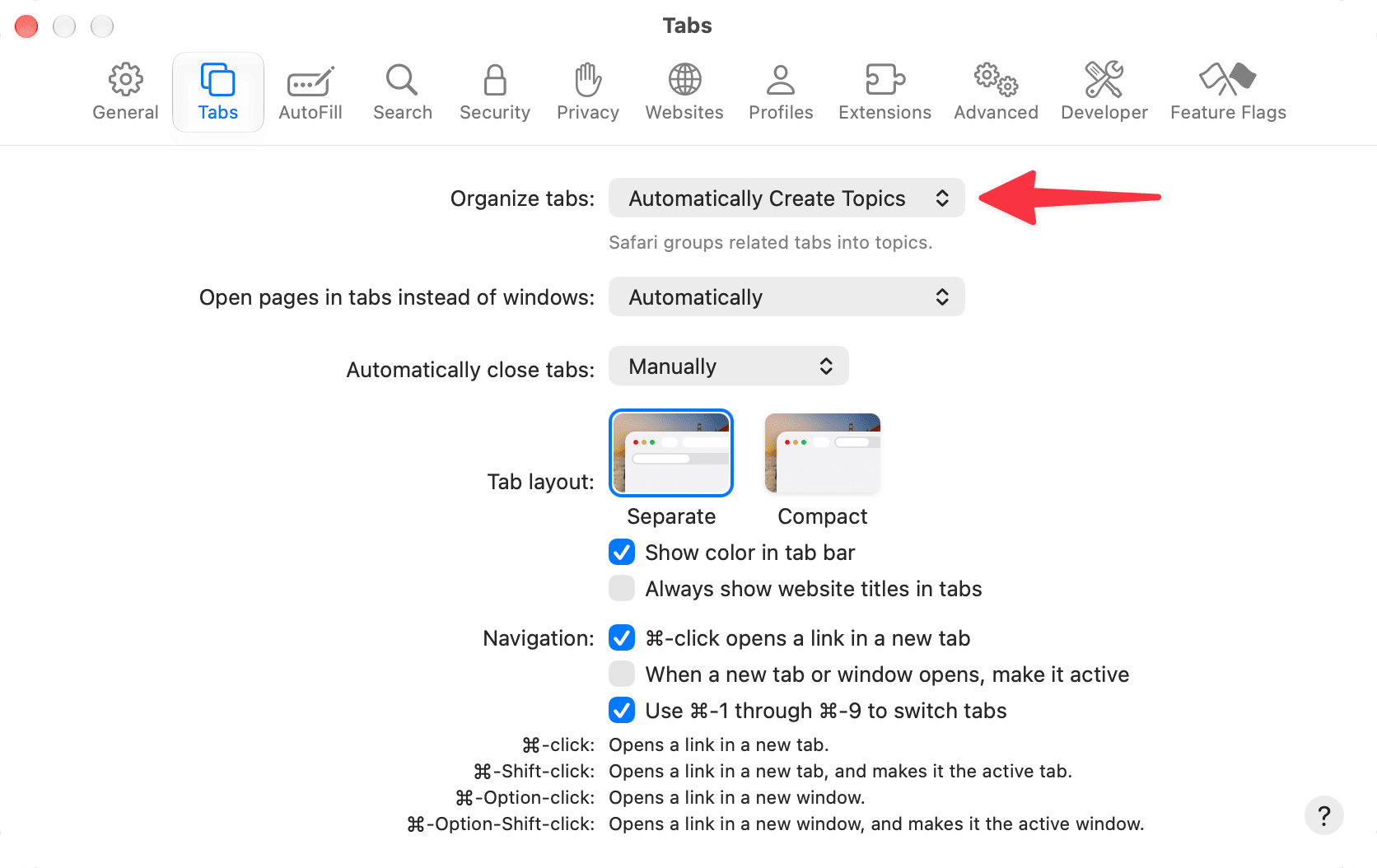Click the help question mark button
1377x868 pixels.
1324,815
